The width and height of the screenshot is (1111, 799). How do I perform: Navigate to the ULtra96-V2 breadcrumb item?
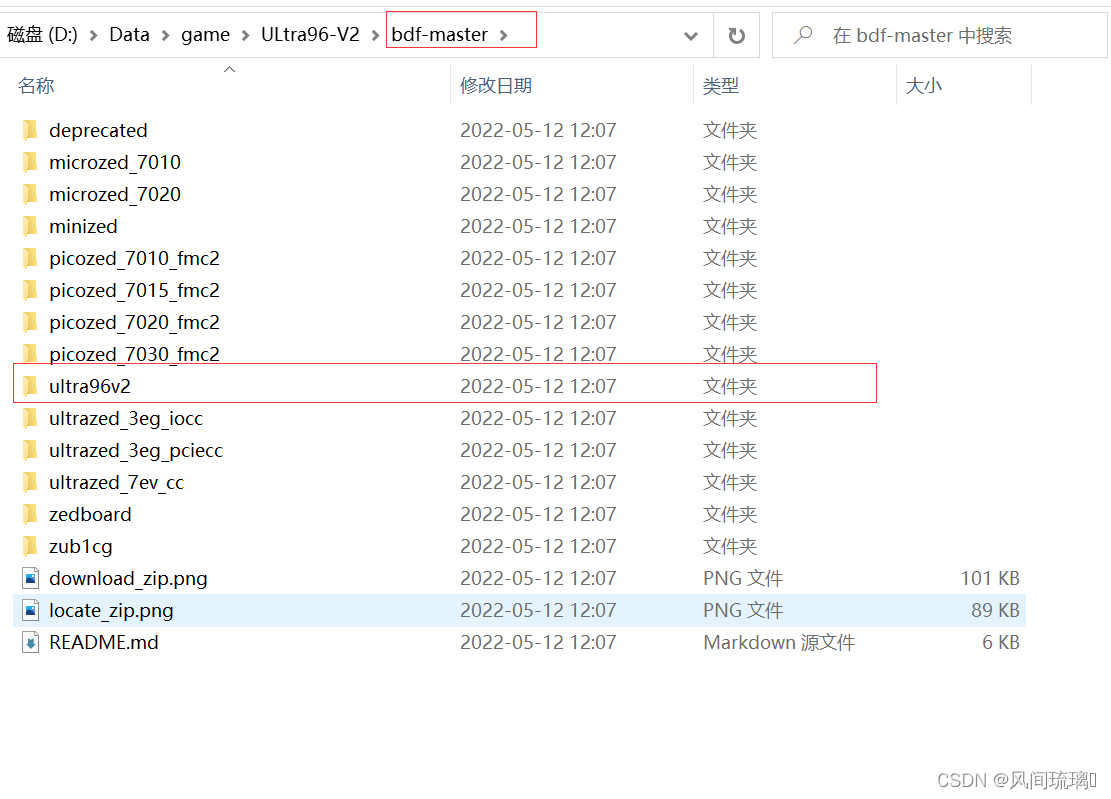click(310, 33)
